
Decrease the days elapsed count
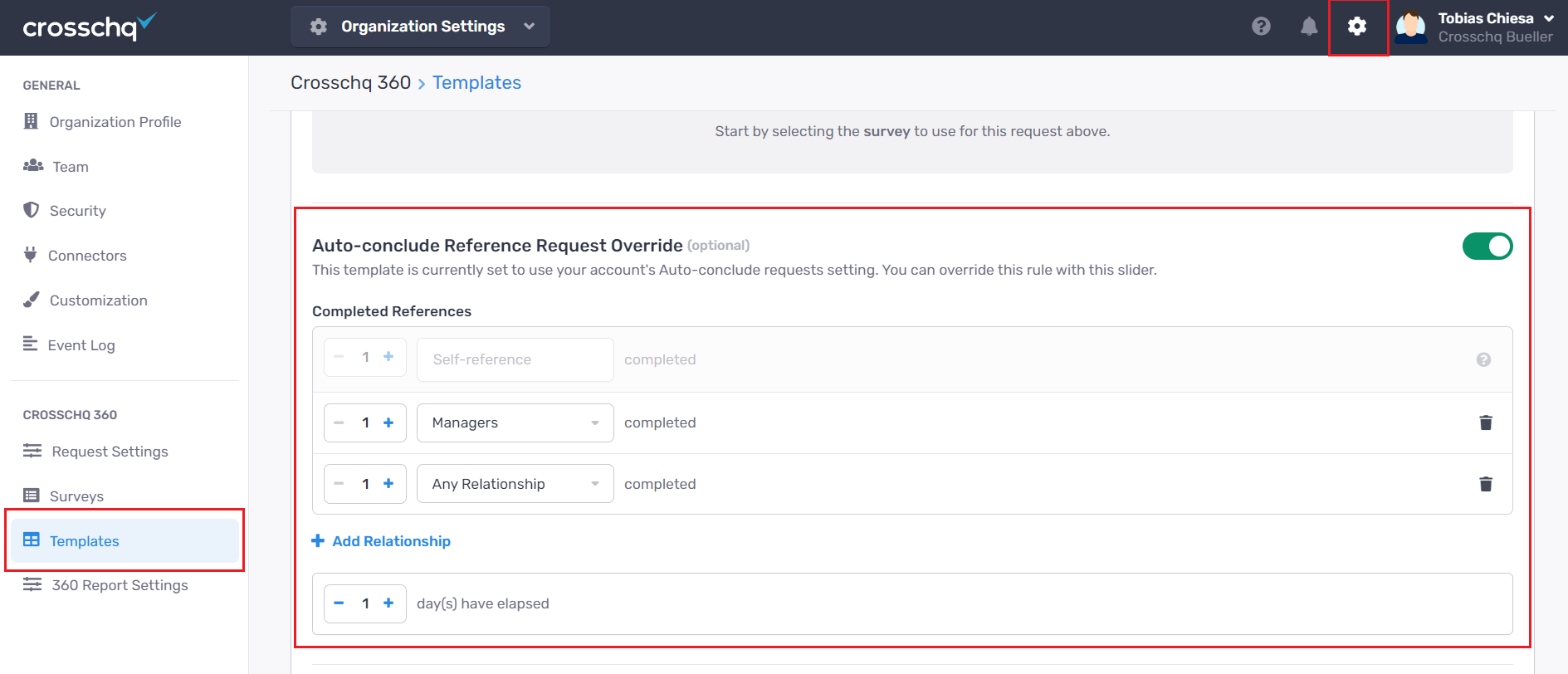coord(339,603)
